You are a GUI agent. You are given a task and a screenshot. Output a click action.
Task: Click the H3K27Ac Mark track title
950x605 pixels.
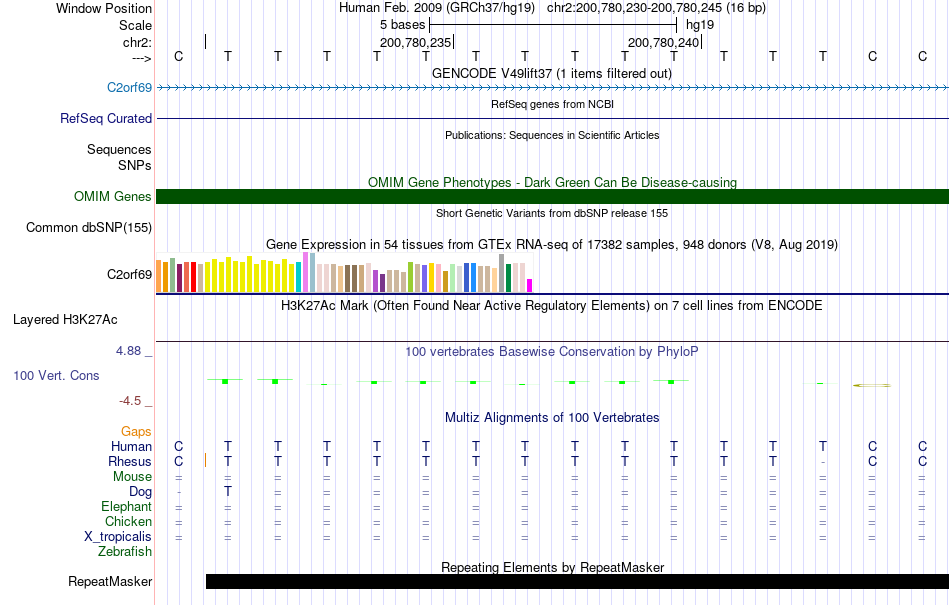point(552,305)
